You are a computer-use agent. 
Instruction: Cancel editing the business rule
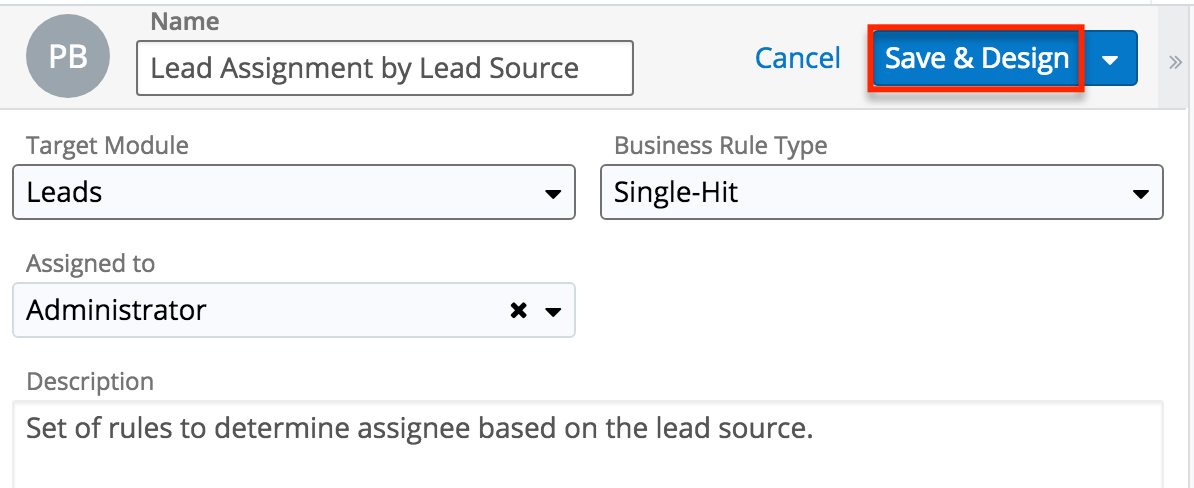(x=797, y=59)
